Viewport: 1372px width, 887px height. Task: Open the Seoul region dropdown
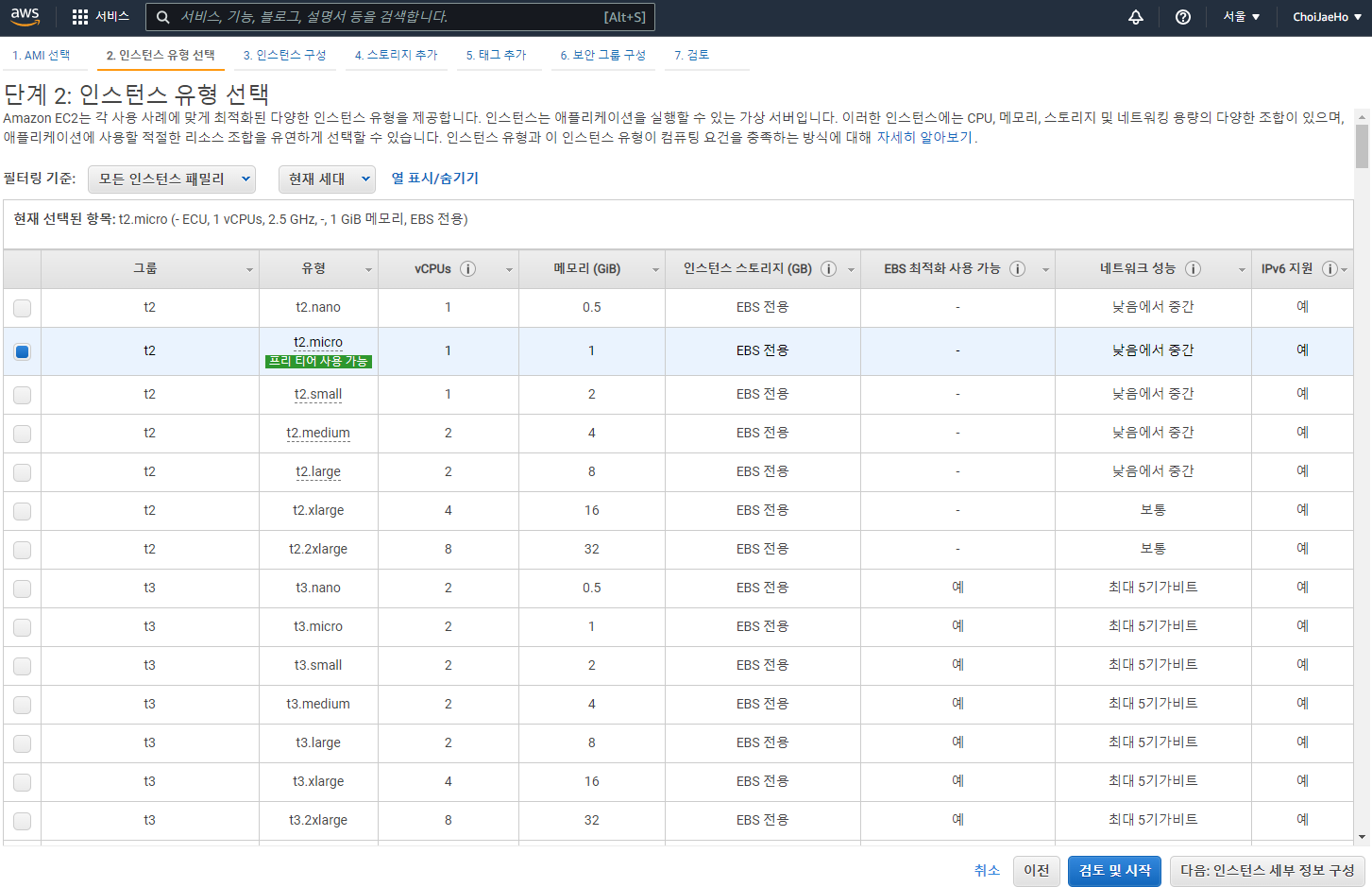click(1241, 17)
